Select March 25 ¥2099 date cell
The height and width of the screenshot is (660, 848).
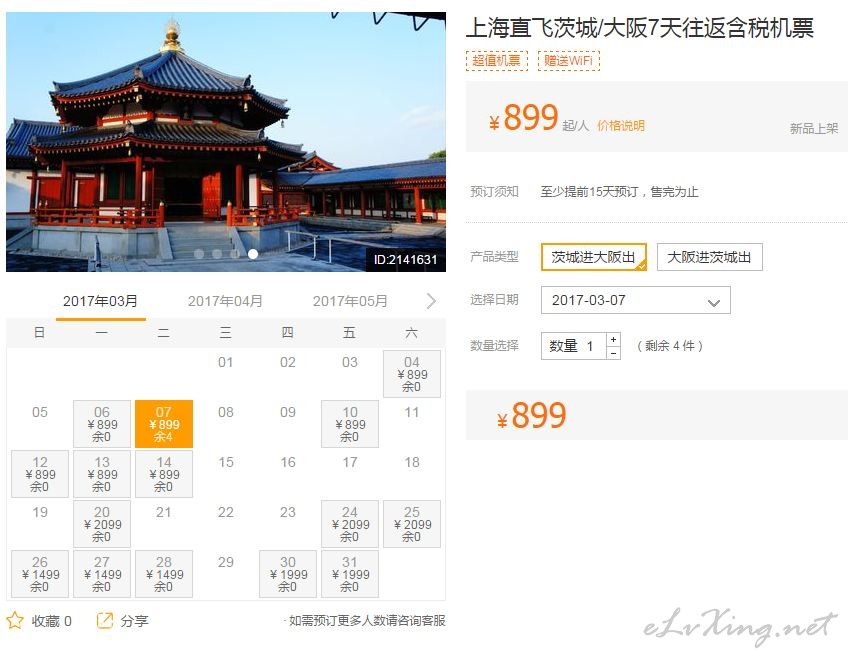412,524
